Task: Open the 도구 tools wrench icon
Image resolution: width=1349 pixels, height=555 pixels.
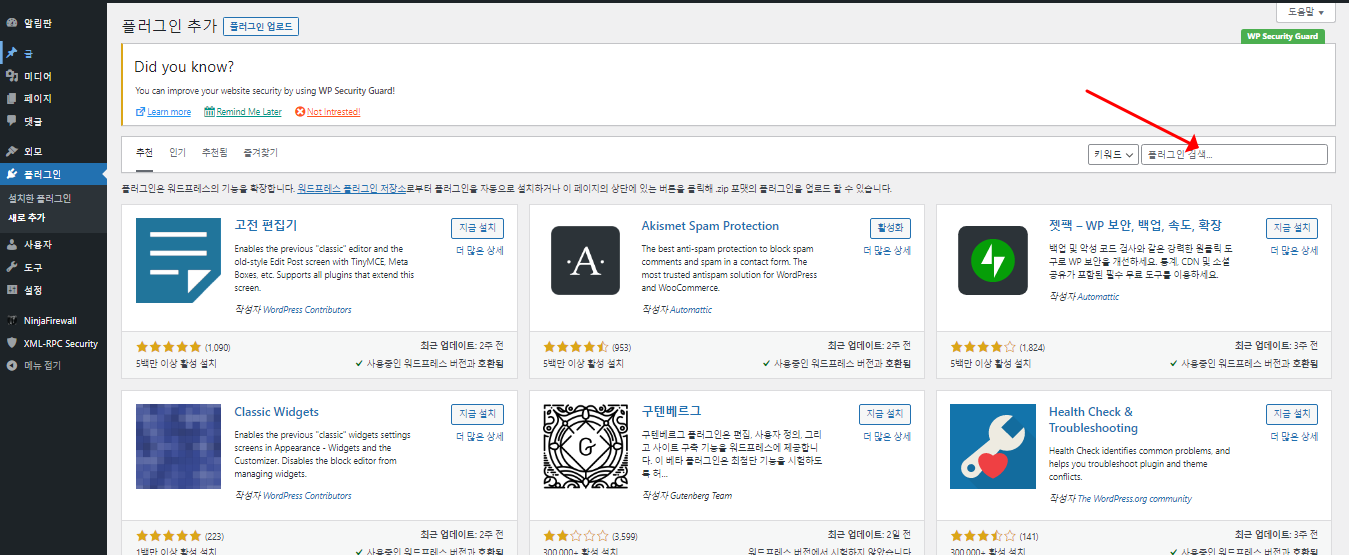Action: (12, 267)
